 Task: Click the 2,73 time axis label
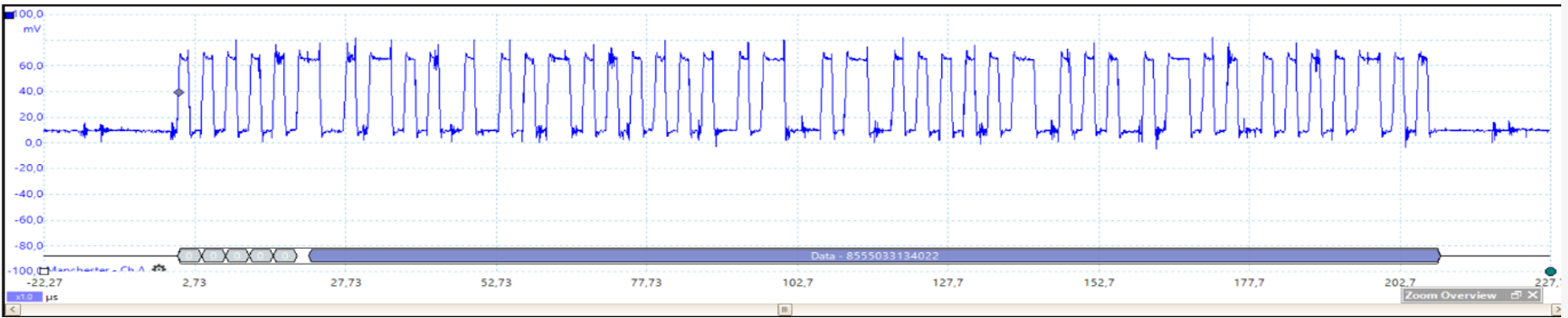[x=194, y=282]
